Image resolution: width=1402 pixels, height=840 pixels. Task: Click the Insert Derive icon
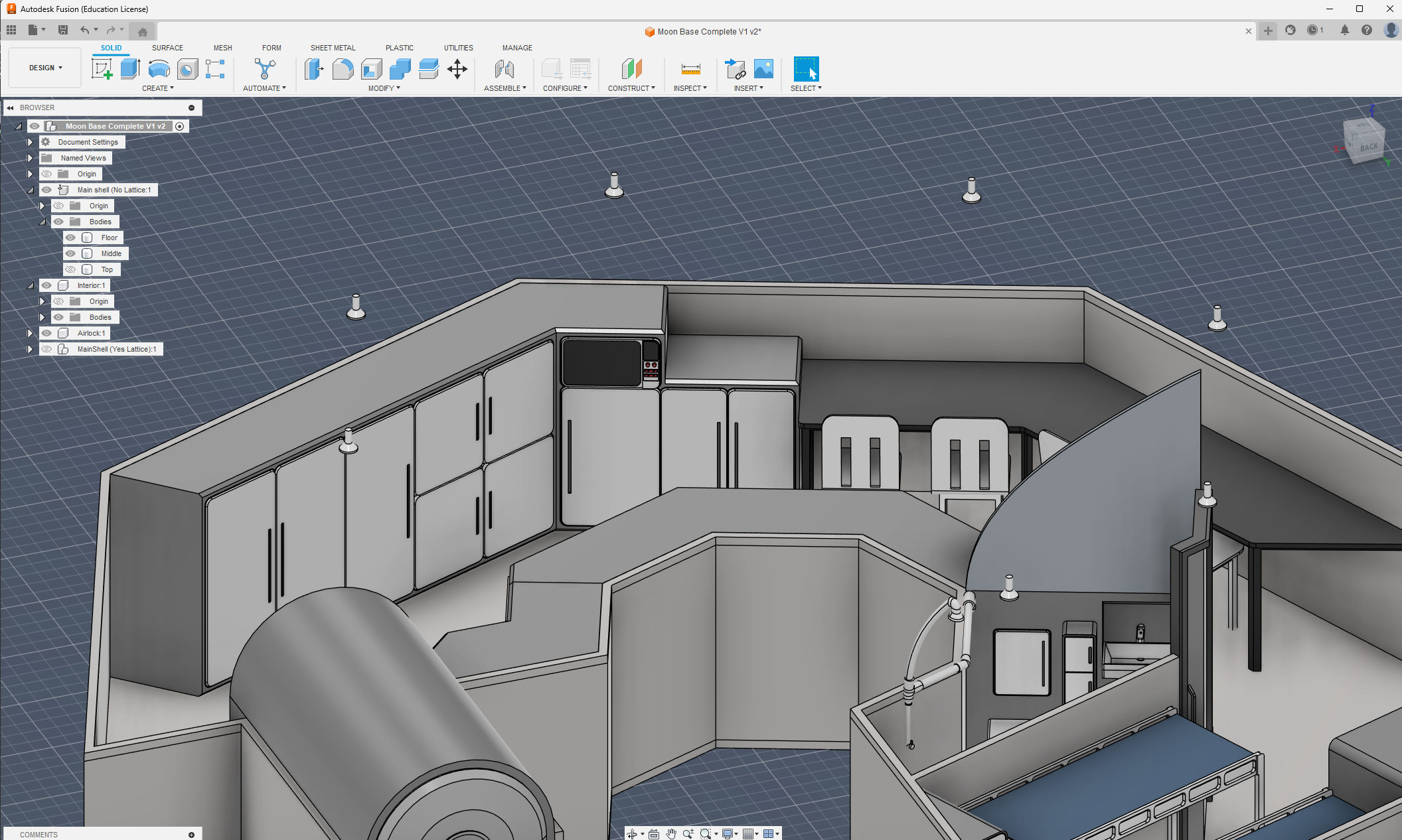[736, 69]
